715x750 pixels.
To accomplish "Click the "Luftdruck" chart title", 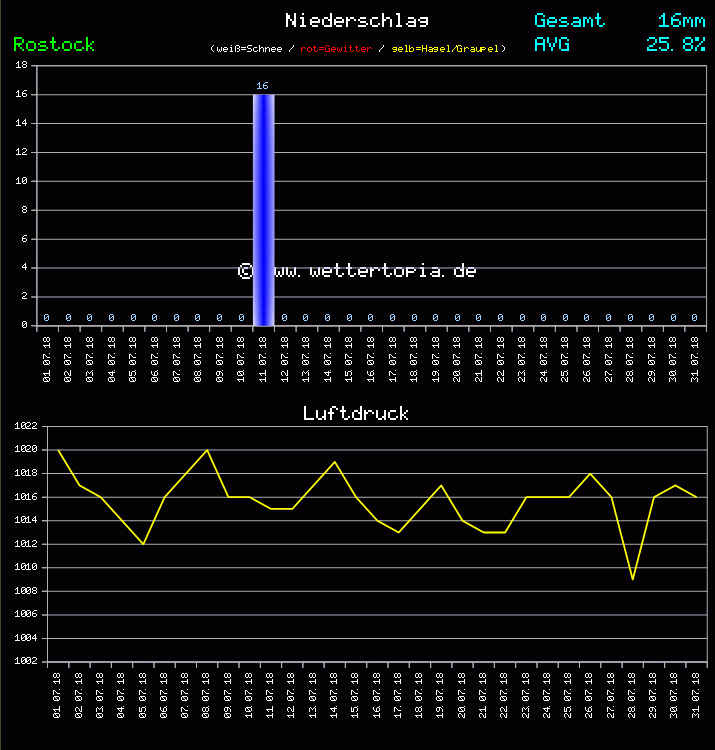I will [x=356, y=413].
